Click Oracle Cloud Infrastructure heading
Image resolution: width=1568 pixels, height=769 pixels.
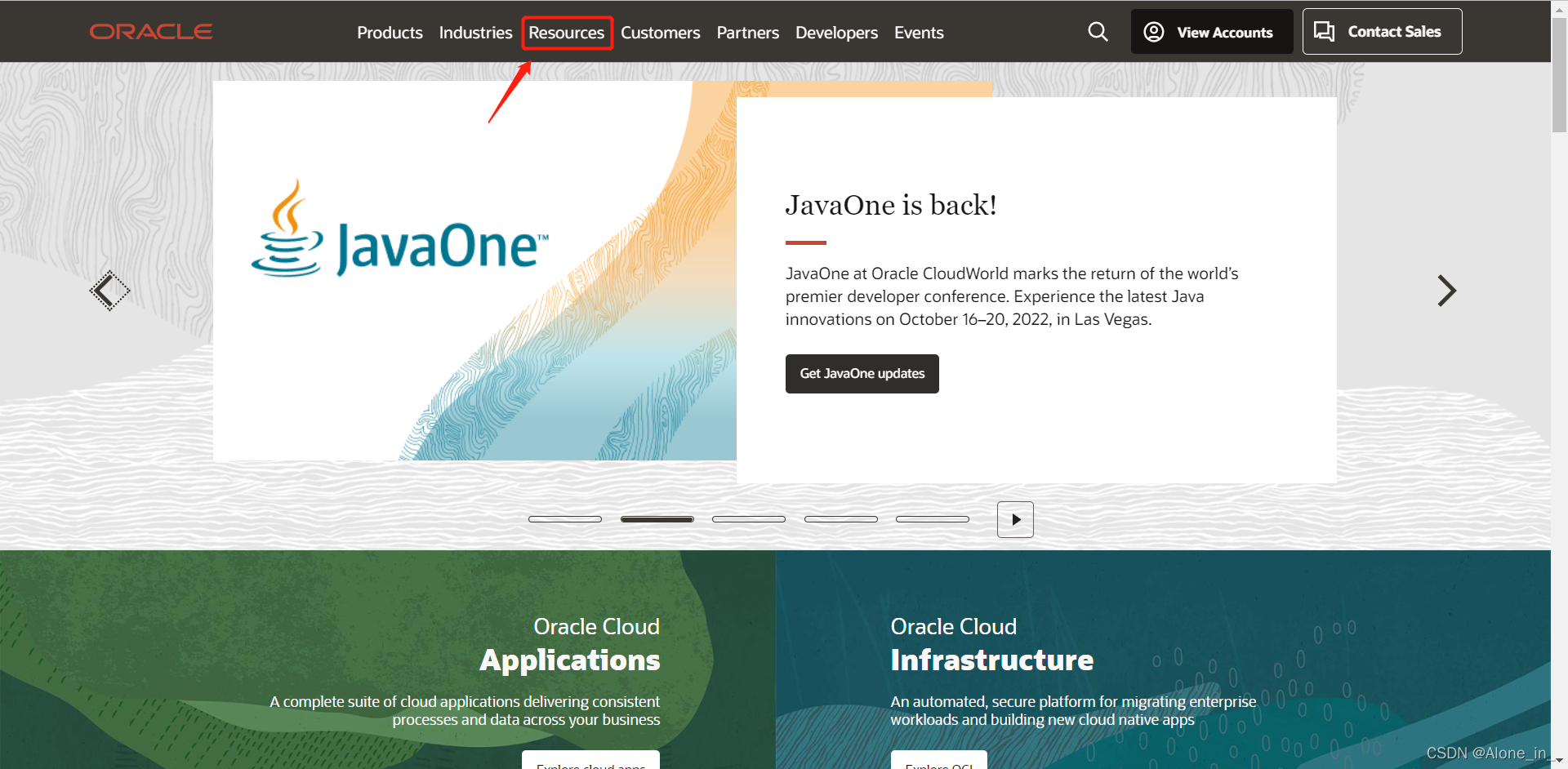[991, 644]
